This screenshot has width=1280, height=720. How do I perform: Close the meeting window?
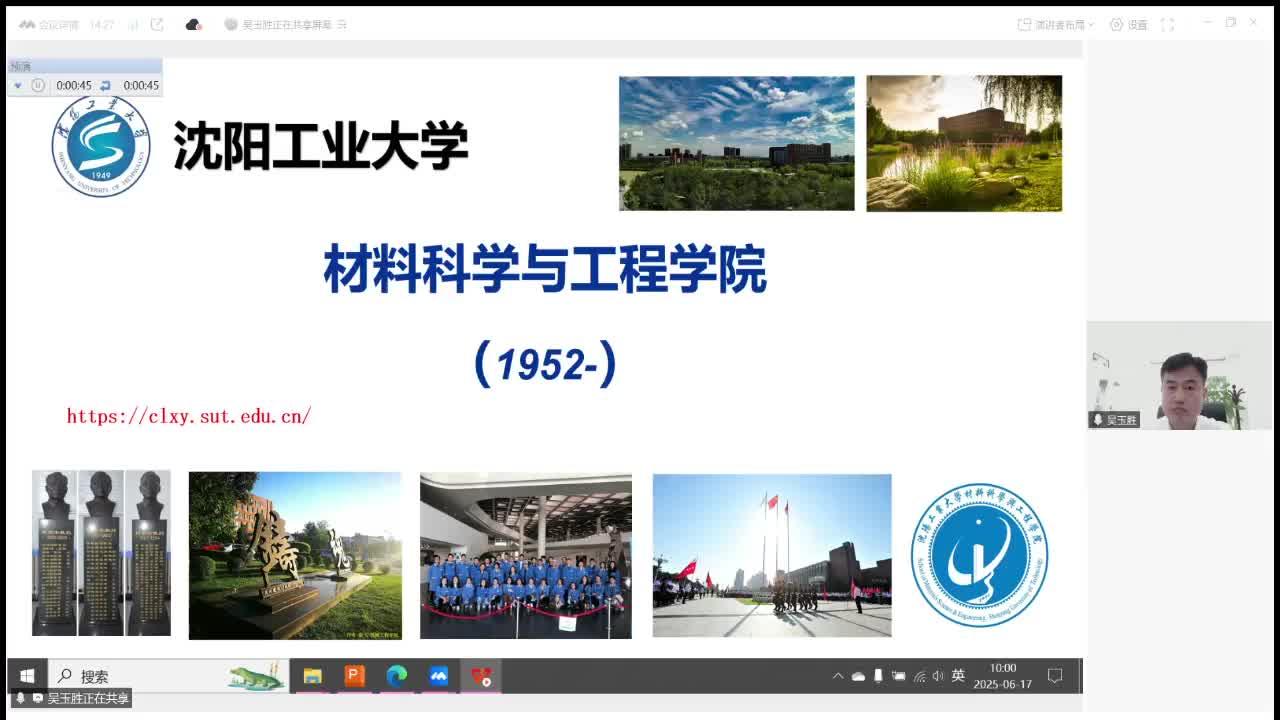(x=1254, y=22)
